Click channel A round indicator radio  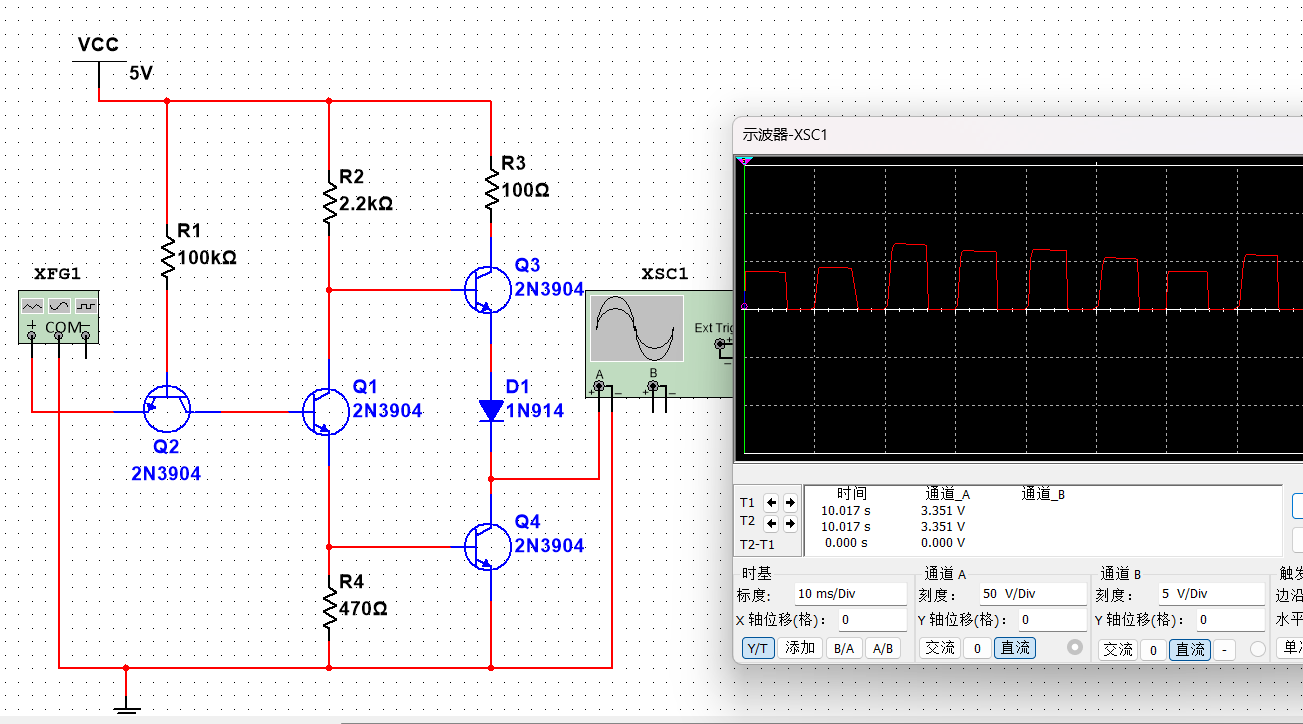pos(1075,648)
